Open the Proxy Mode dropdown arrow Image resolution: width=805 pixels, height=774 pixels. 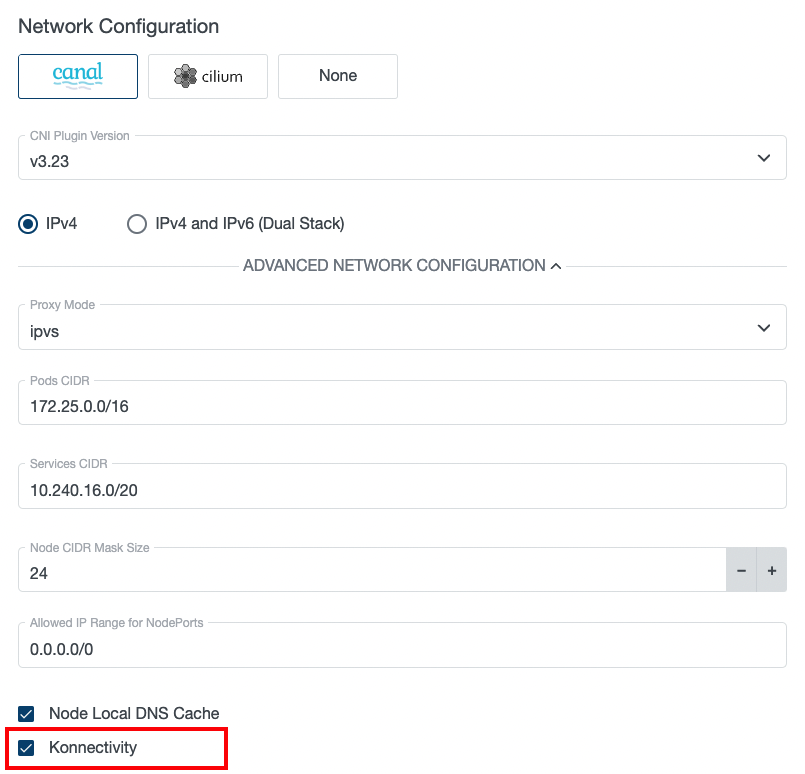click(764, 327)
